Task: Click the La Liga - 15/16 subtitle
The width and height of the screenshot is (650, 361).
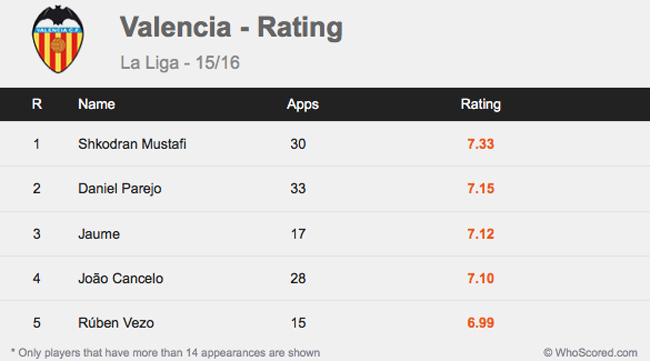Action: (180, 63)
